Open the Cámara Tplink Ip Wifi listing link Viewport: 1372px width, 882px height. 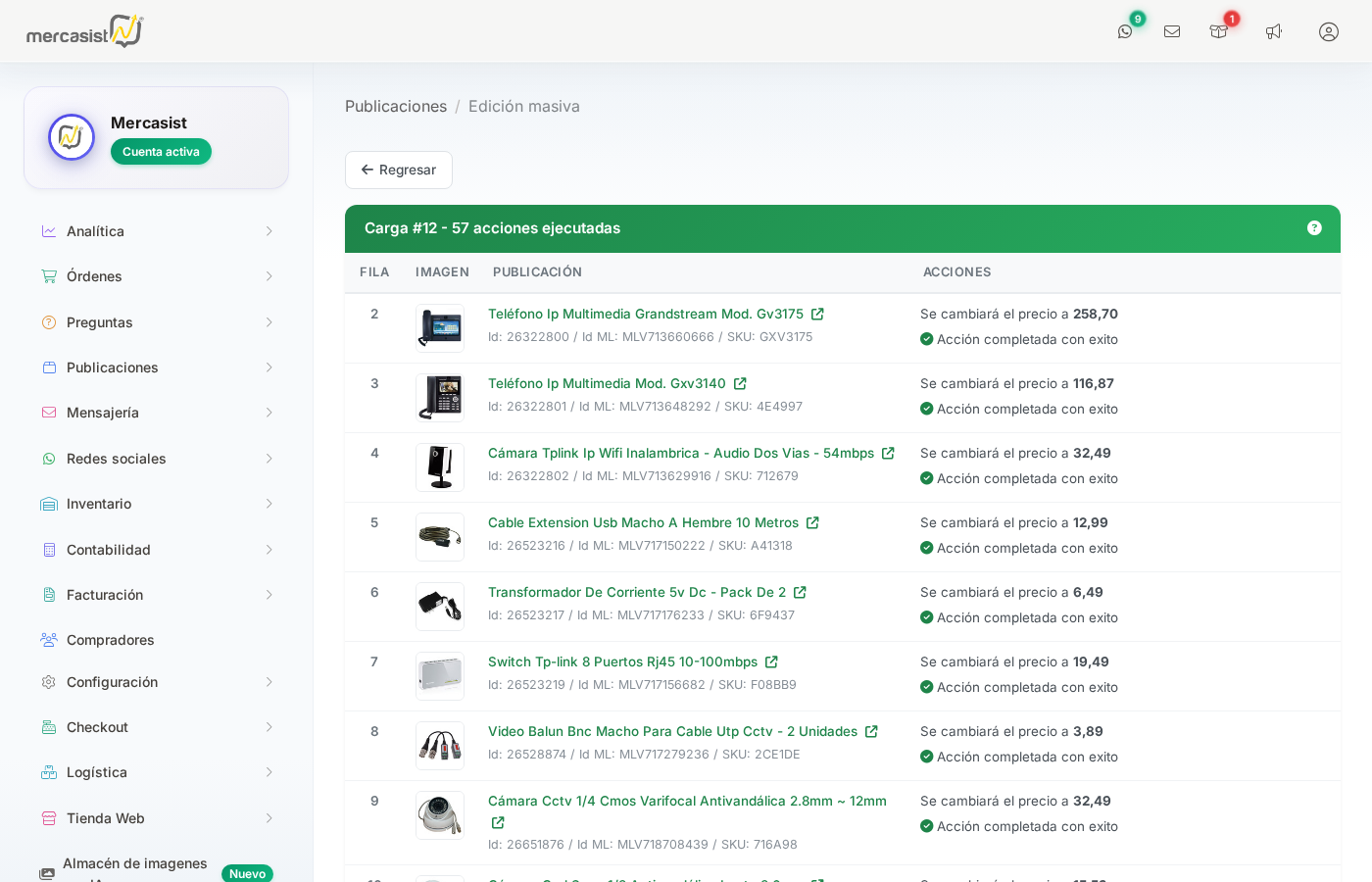tap(681, 454)
